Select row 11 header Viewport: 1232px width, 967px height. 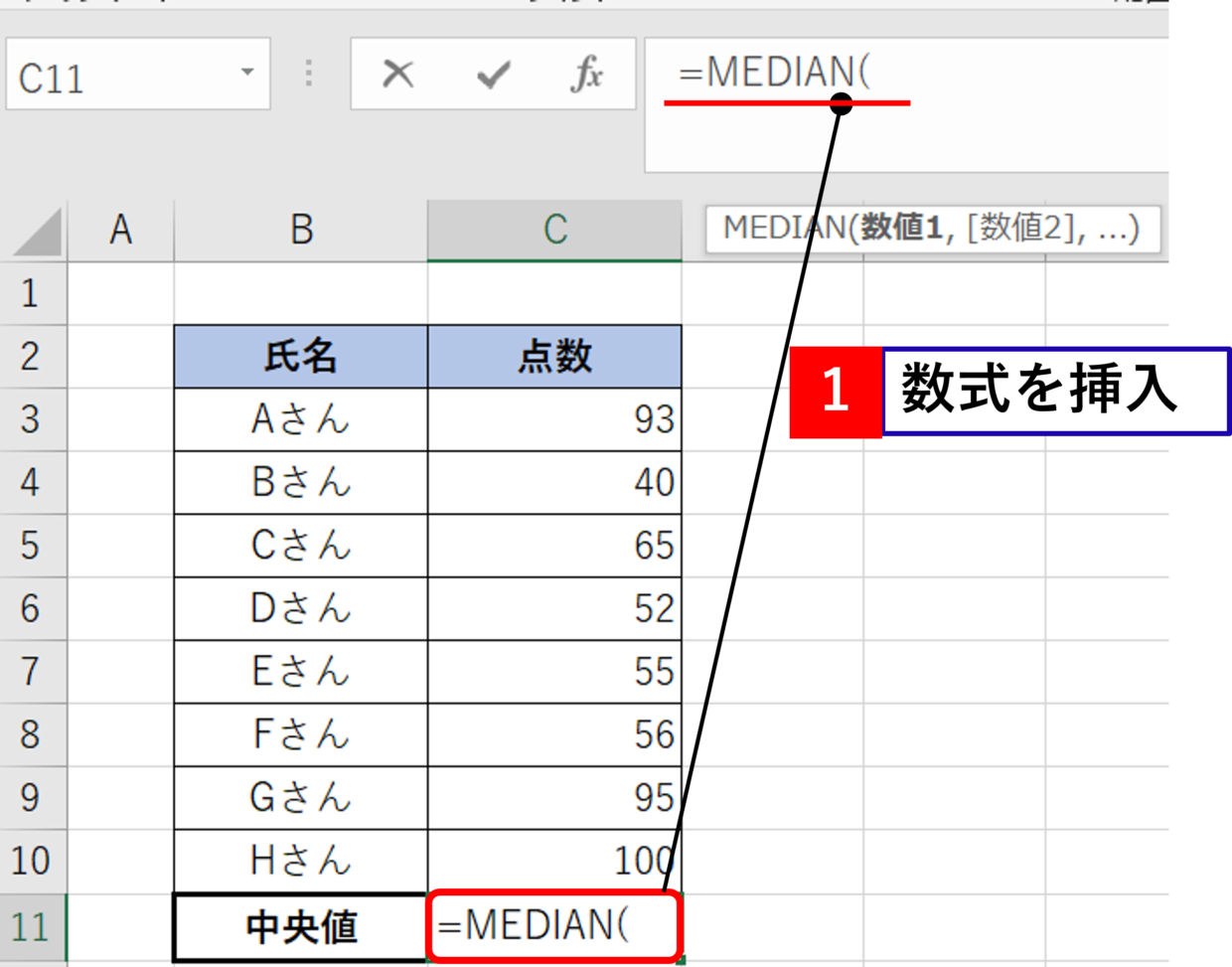point(32,926)
